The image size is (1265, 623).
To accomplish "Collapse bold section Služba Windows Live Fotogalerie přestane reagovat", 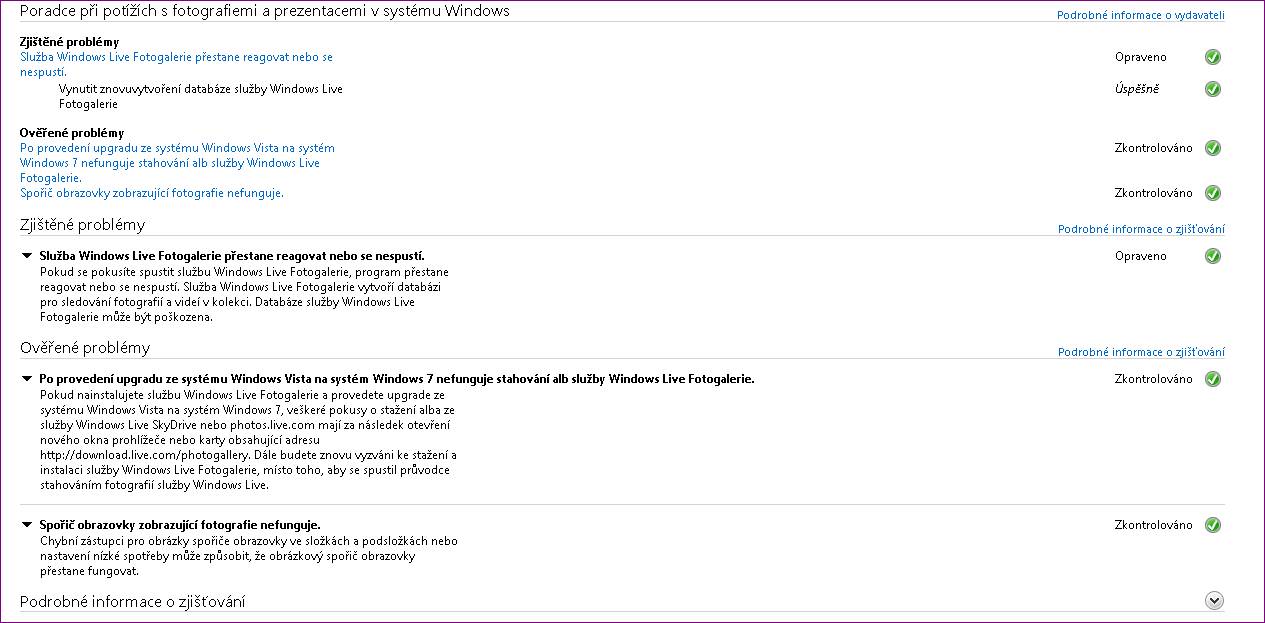I will (27, 256).
